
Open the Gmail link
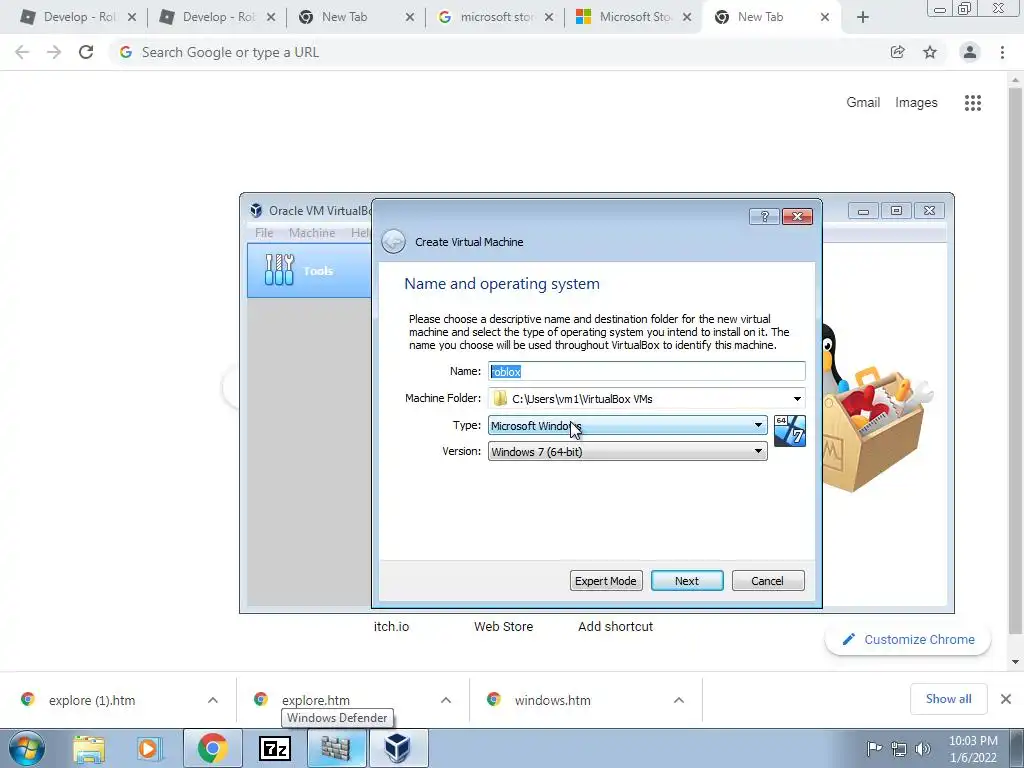tap(863, 103)
